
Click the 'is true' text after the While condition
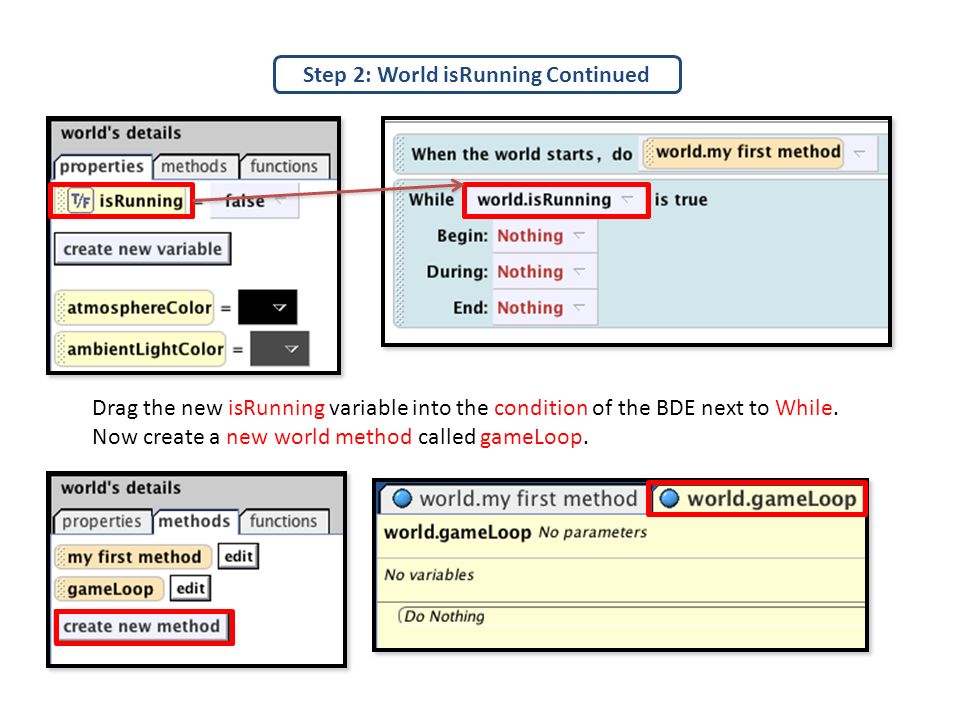681,200
